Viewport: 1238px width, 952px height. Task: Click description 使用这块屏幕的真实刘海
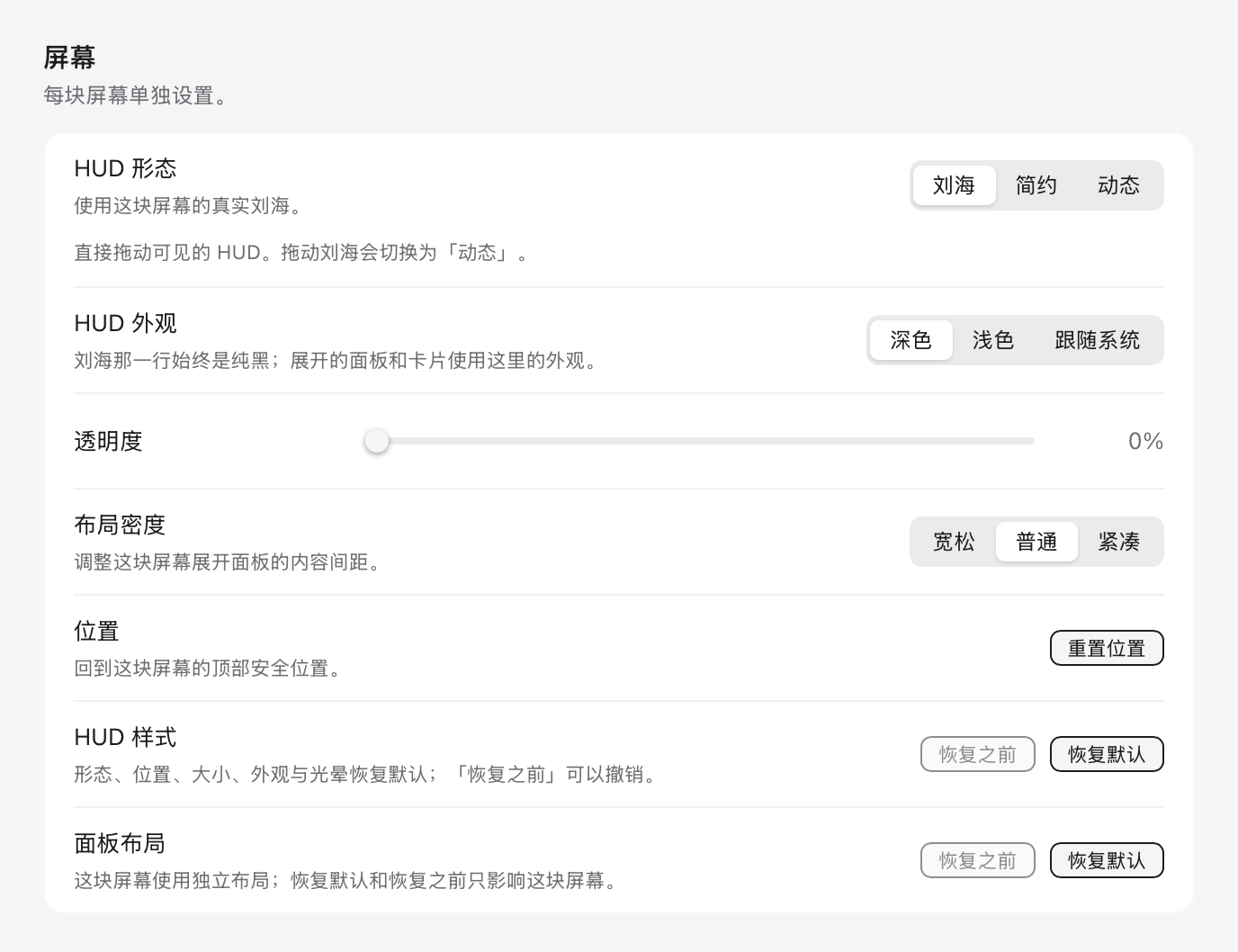point(188,206)
